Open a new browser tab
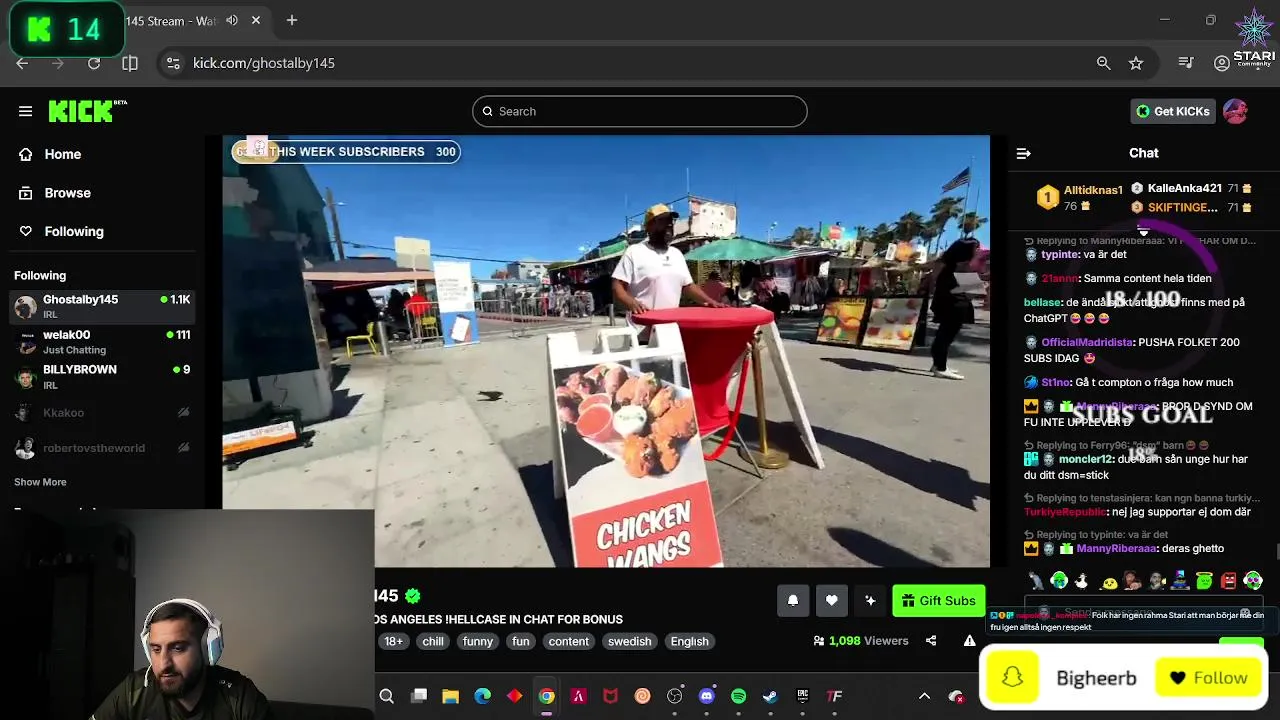The width and height of the screenshot is (1280, 720). pos(292,20)
